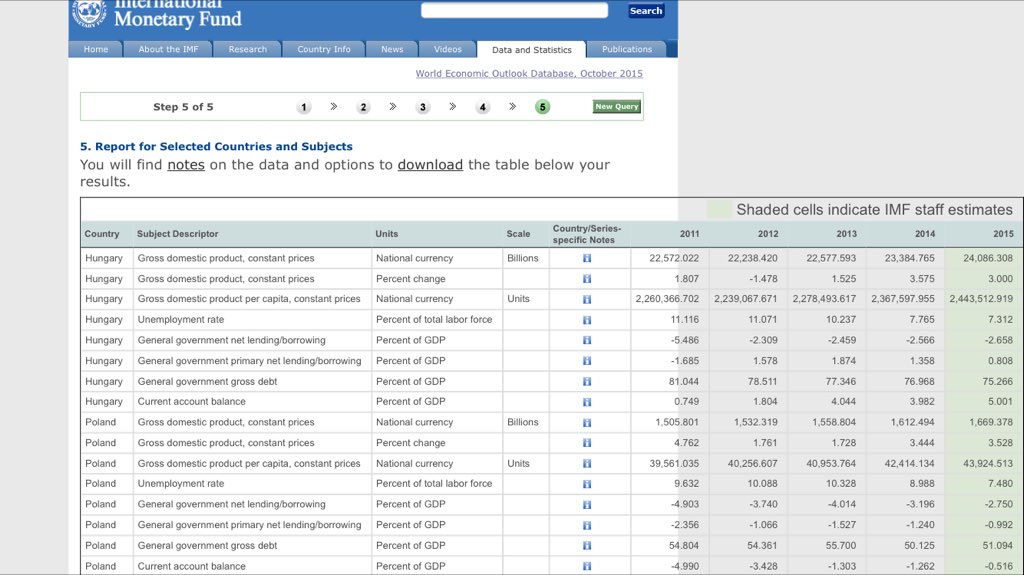The height and width of the screenshot is (575, 1024).
Task: Open the Videos tab
Action: pos(447,49)
